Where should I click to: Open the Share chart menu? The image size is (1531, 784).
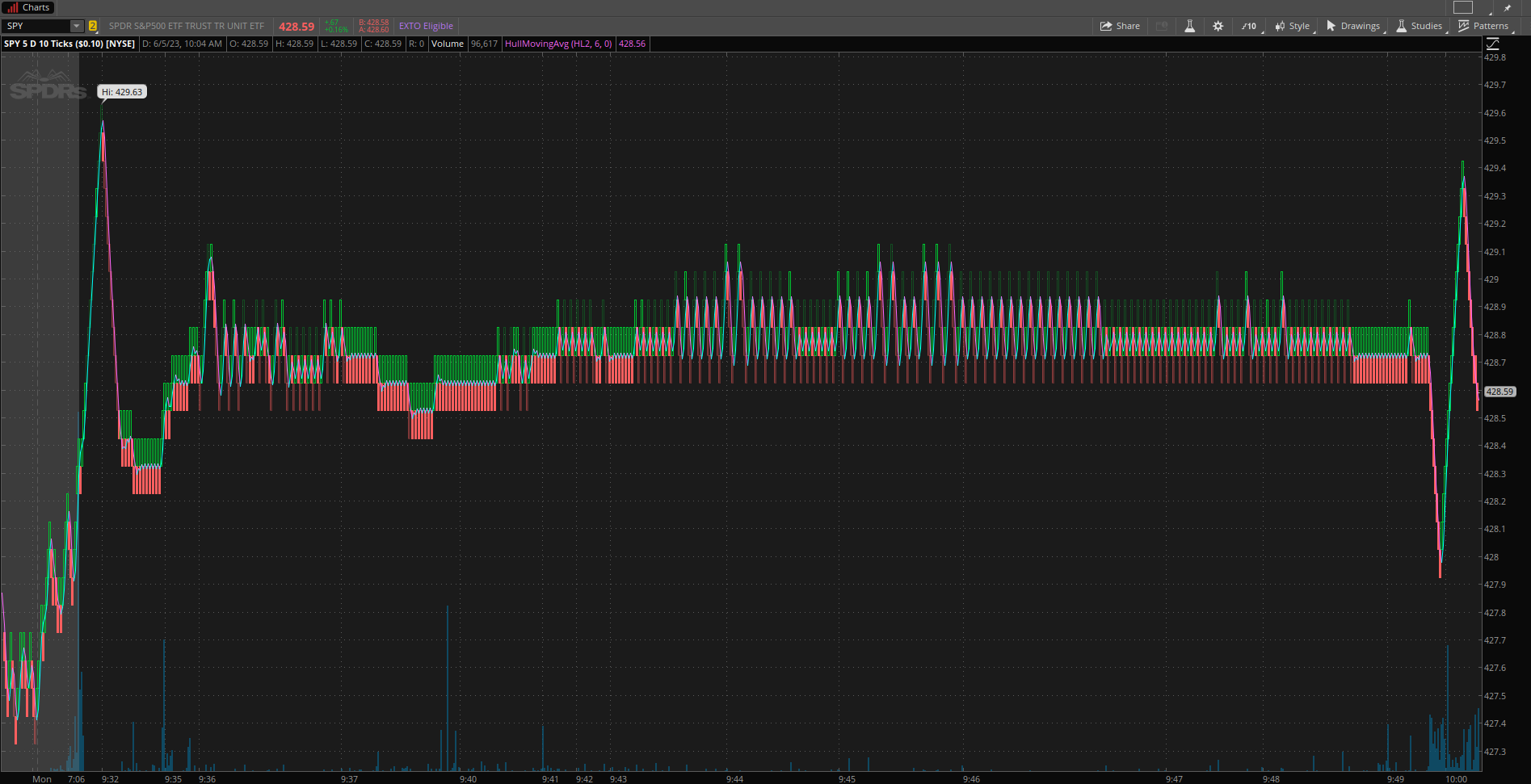(1120, 26)
